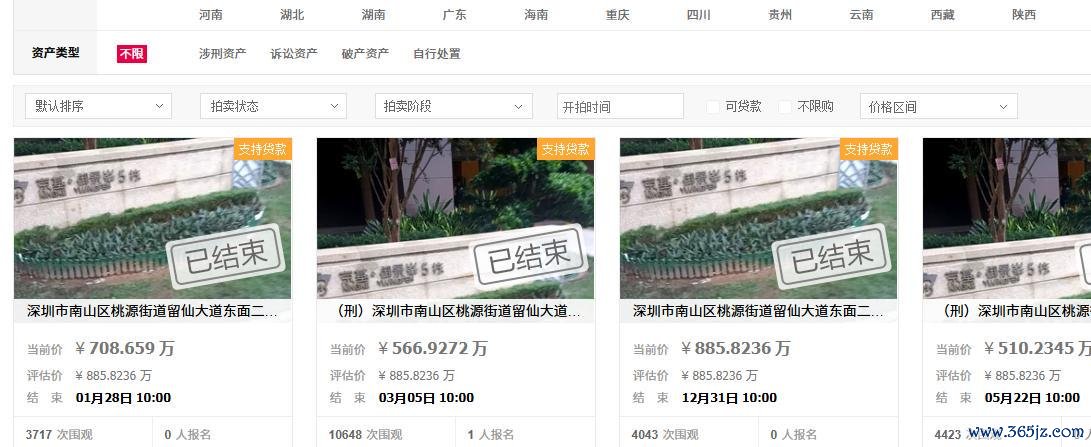Open title link of 05月22日 listing
Viewport: 1091px width, 447px height.
1013,311
